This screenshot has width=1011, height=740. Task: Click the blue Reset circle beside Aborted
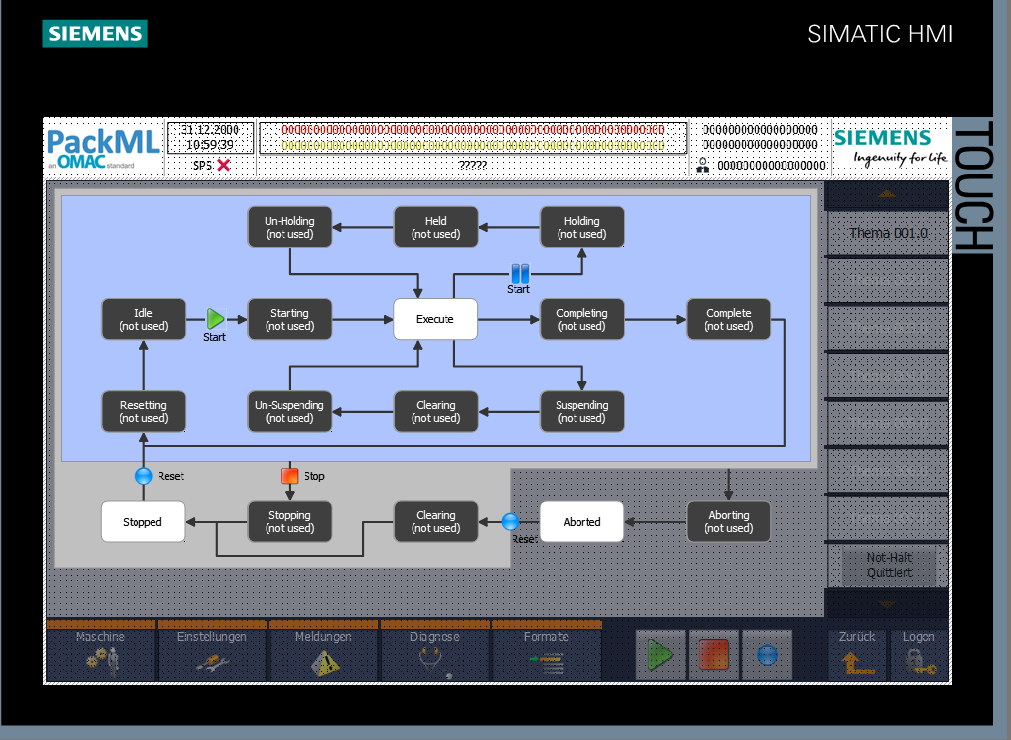510,521
